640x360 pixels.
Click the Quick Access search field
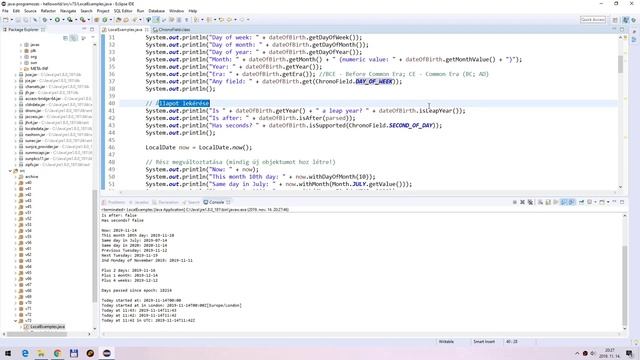click(x=593, y=20)
